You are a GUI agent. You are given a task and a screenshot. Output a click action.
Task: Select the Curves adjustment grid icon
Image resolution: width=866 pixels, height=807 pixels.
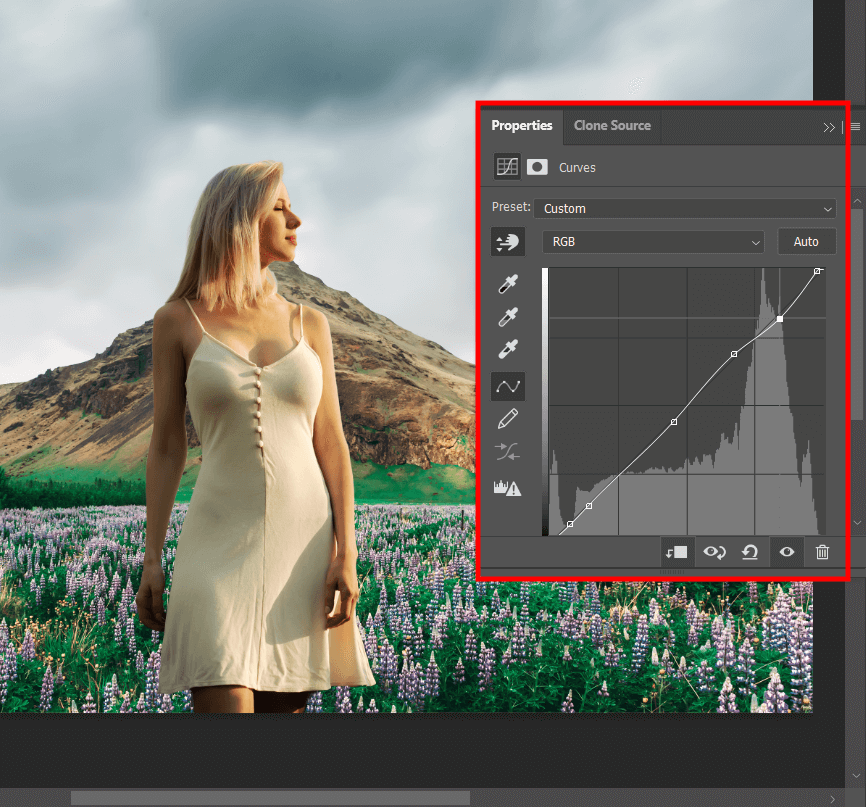point(507,167)
